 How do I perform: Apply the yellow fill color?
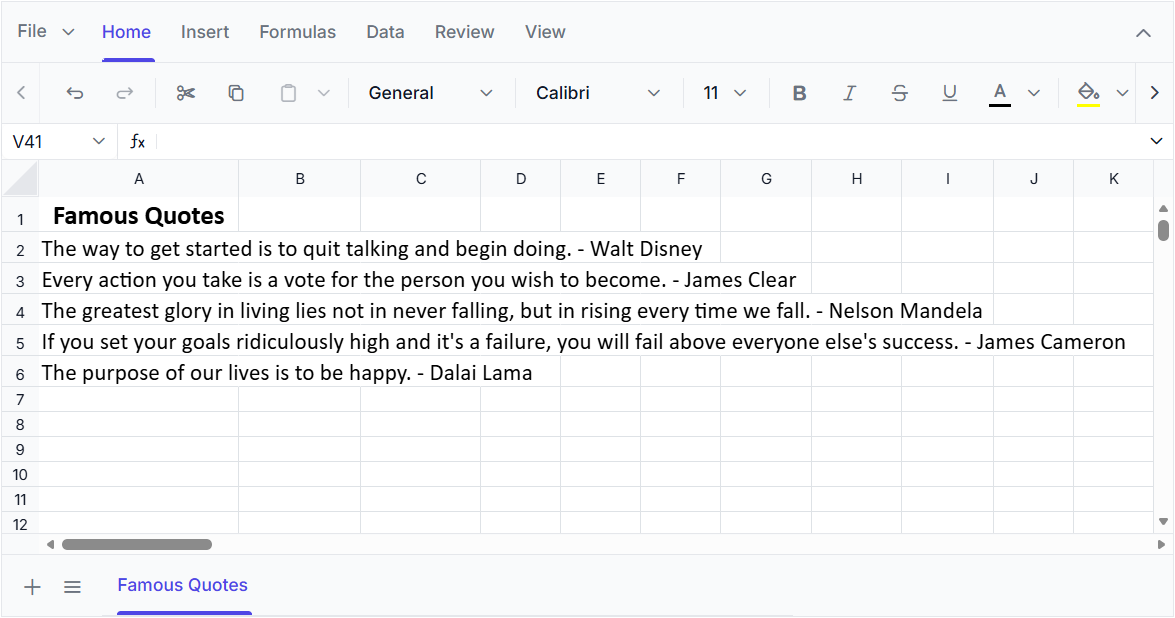tap(1088, 93)
